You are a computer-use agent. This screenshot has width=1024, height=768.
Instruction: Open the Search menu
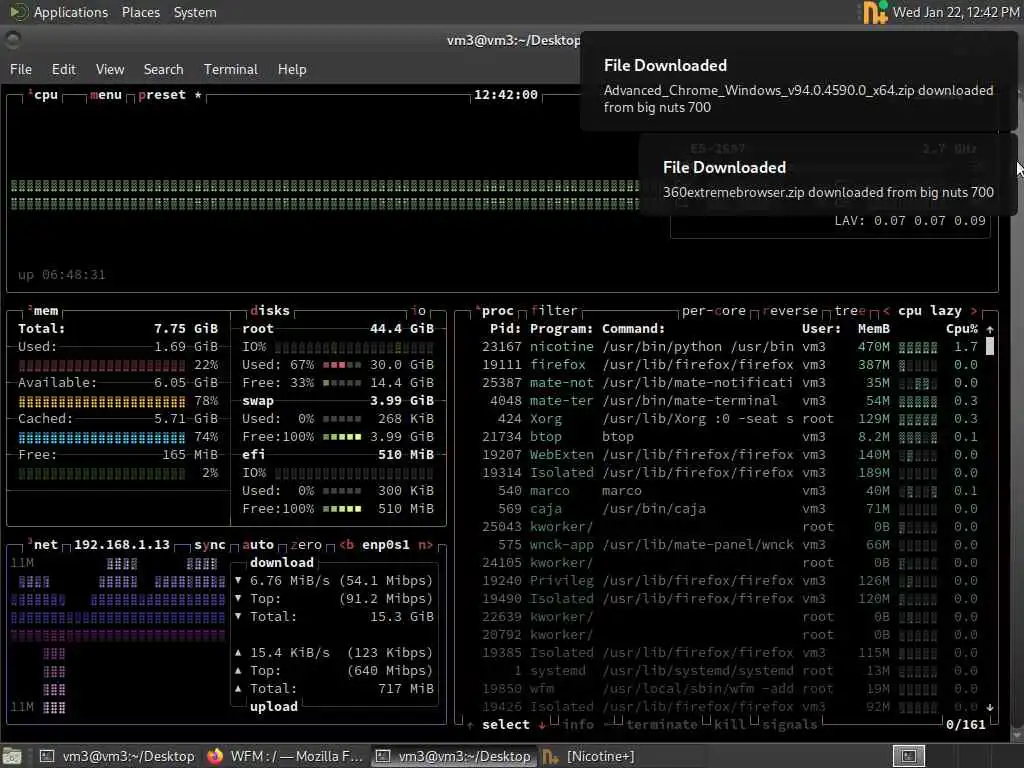[x=163, y=69]
